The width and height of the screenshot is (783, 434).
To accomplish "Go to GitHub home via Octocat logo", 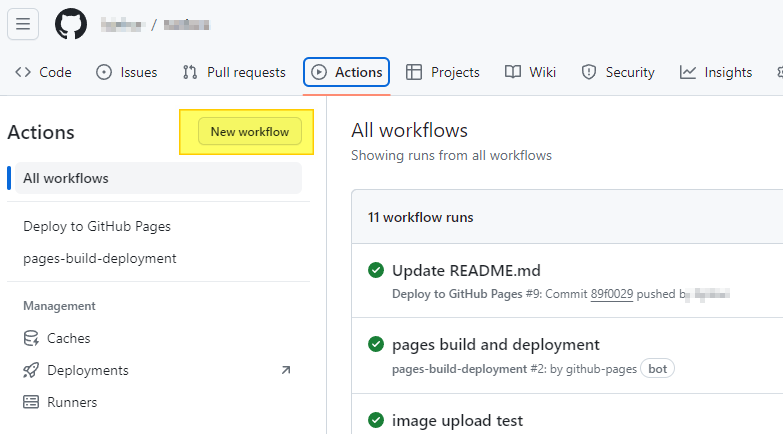I will 71,23.
